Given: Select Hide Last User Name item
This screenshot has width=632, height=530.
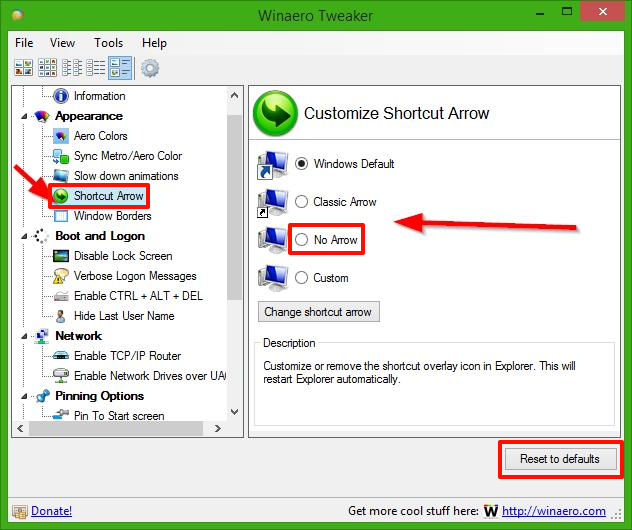Looking at the screenshot, I should [x=124, y=316].
